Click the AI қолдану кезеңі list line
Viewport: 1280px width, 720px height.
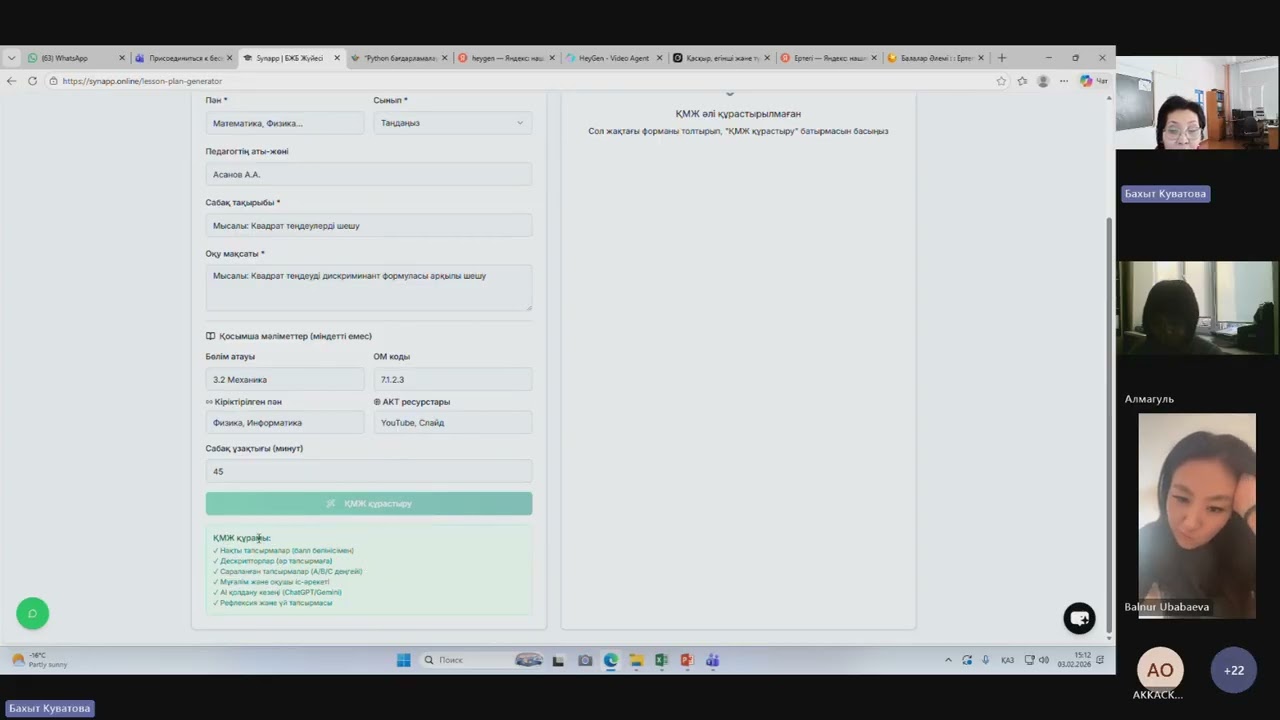point(277,592)
